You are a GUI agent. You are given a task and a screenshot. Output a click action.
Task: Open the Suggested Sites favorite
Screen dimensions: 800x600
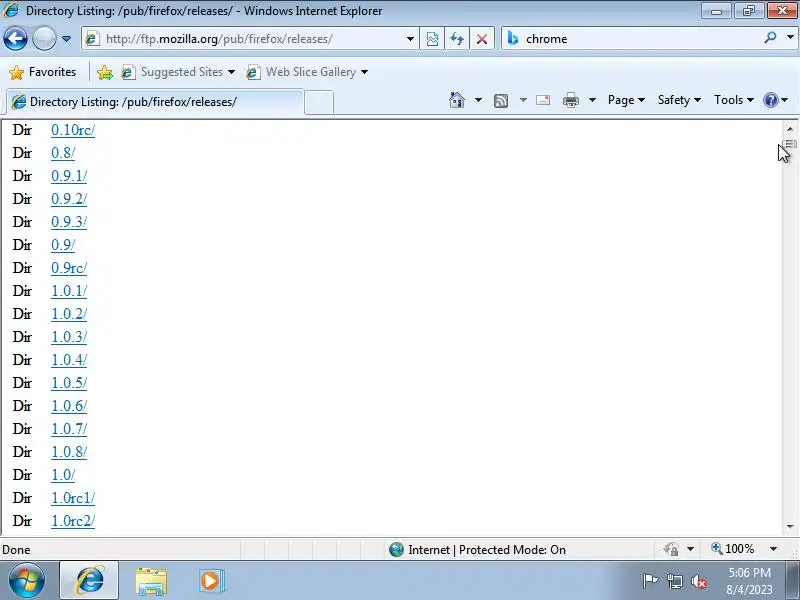click(x=178, y=72)
